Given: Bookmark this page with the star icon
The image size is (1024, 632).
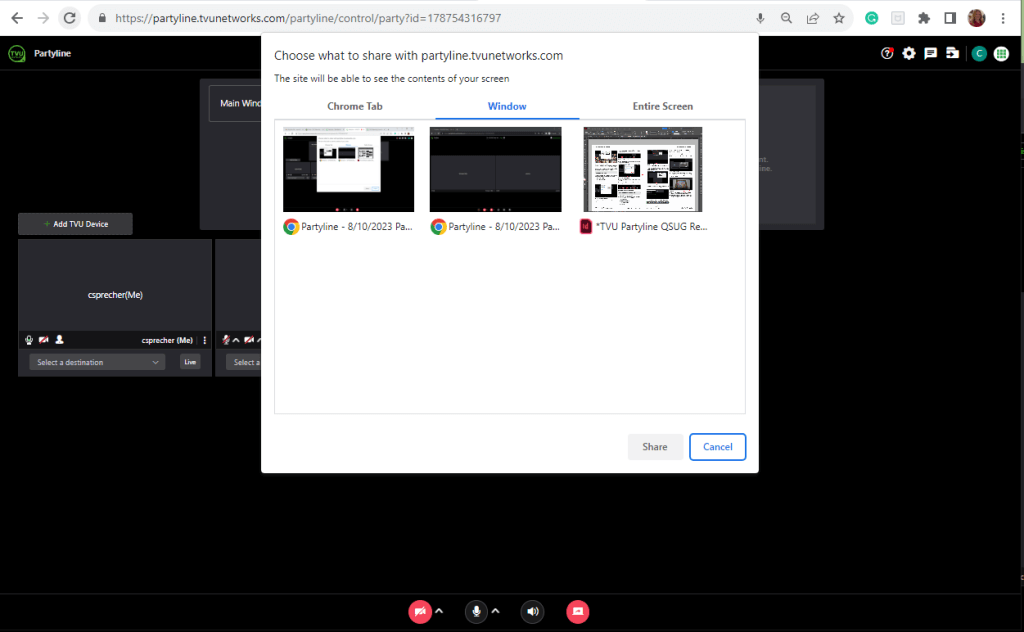Looking at the screenshot, I should (x=839, y=18).
